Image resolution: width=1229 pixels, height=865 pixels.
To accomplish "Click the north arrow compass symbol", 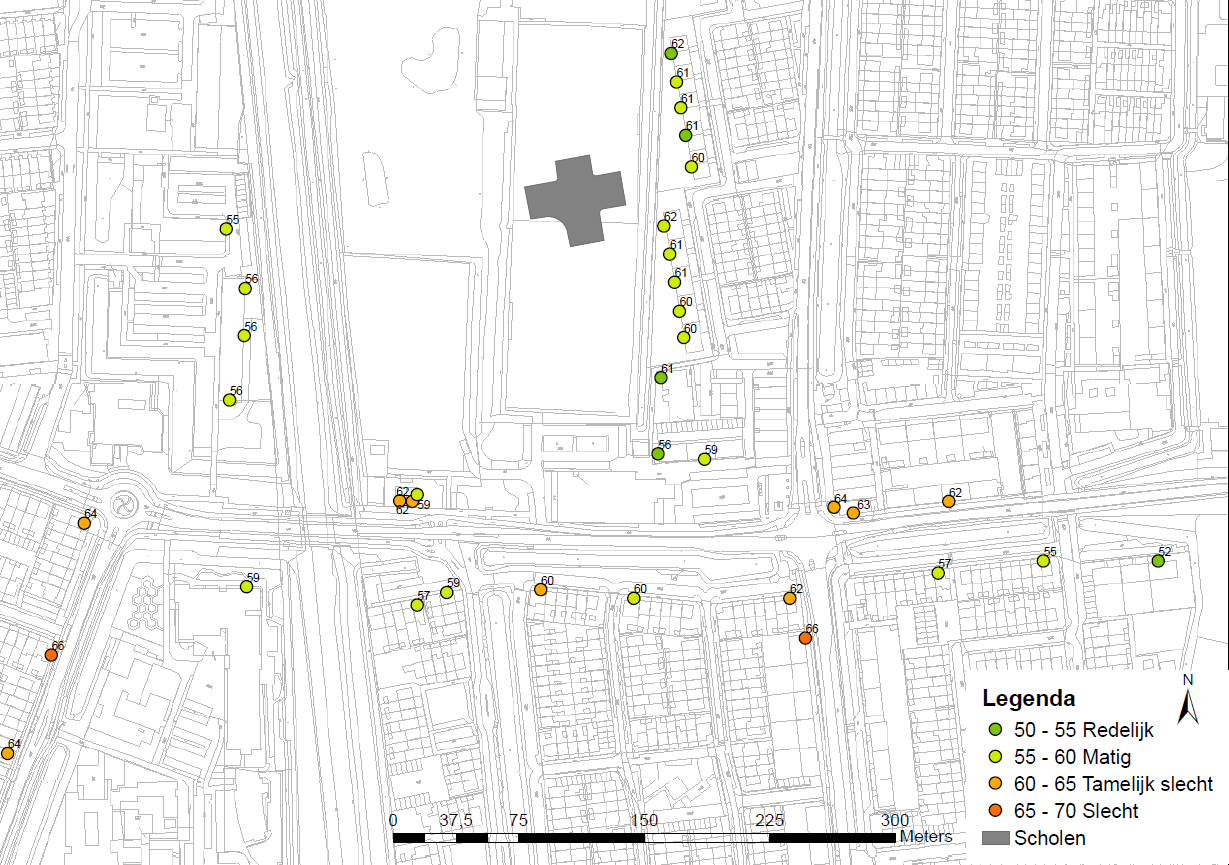I will click(x=1189, y=699).
